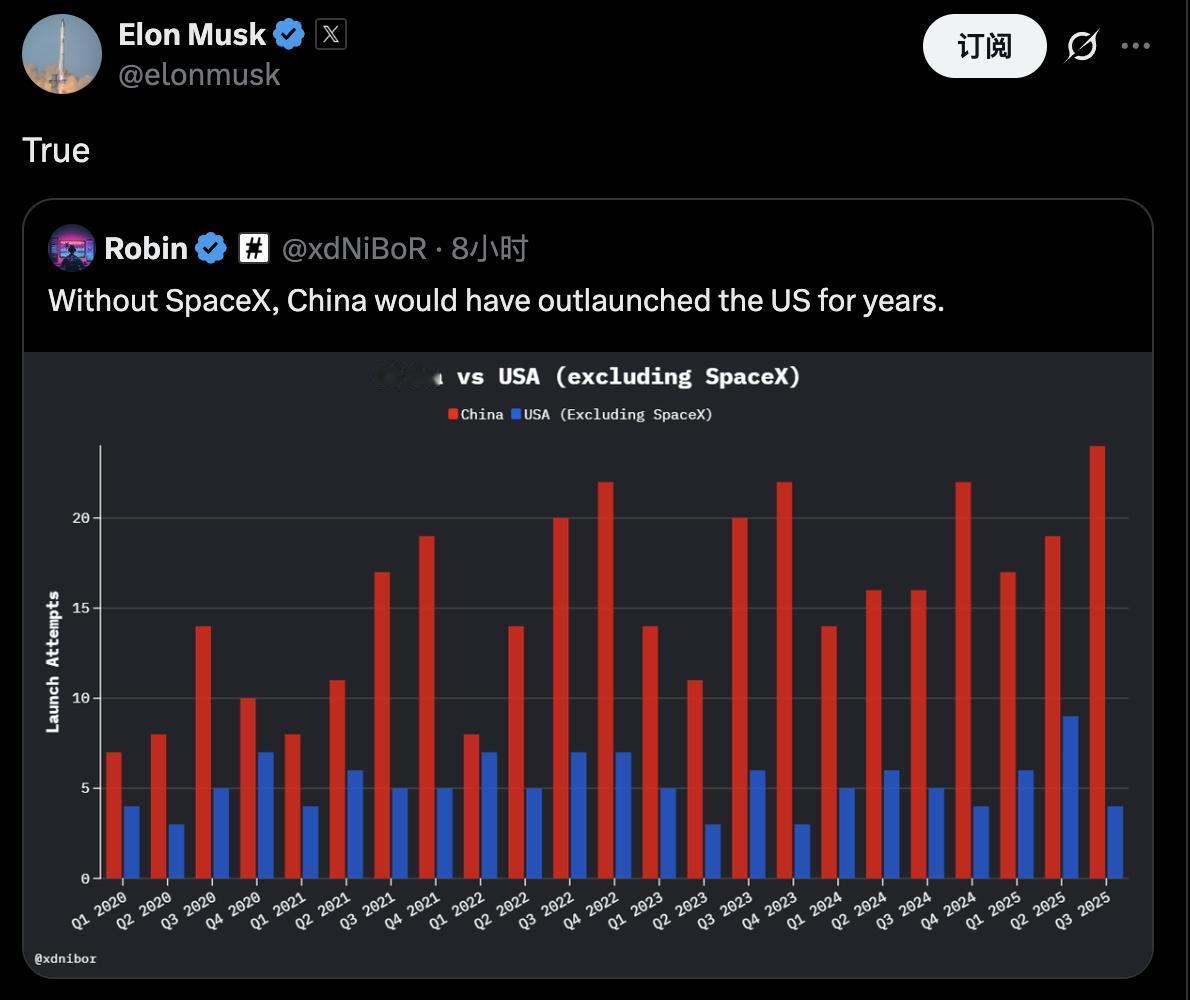Click Robin's display name in quoted post

click(x=146, y=248)
